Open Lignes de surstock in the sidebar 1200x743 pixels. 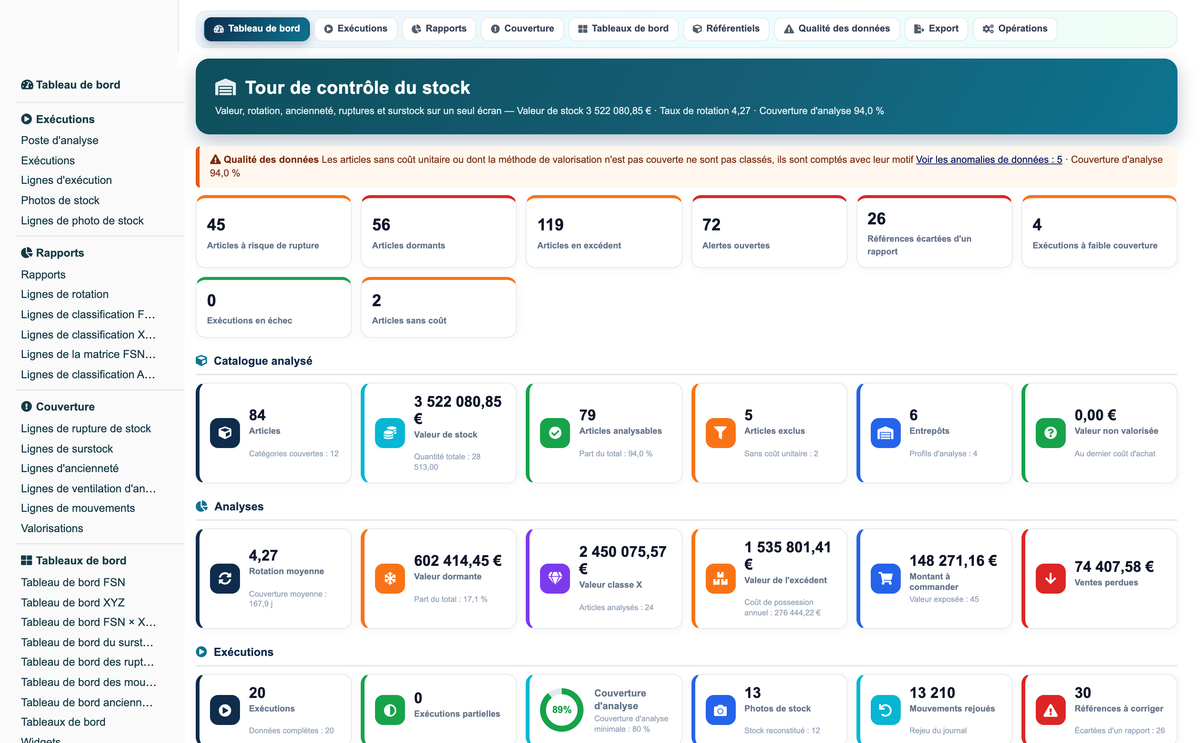67,449
